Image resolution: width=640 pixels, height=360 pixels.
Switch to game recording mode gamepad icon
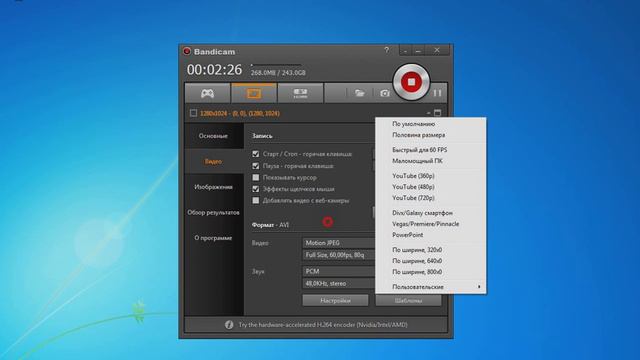click(207, 93)
